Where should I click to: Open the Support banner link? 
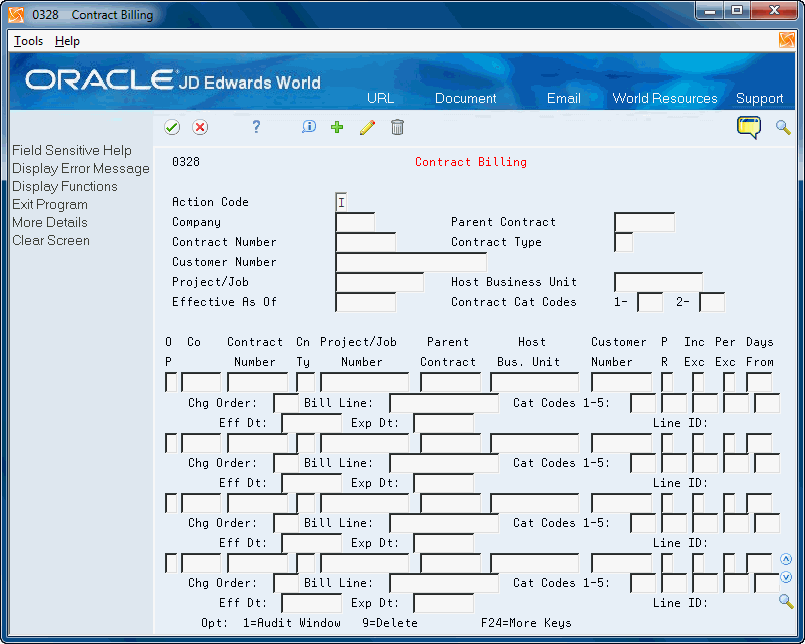[759, 98]
